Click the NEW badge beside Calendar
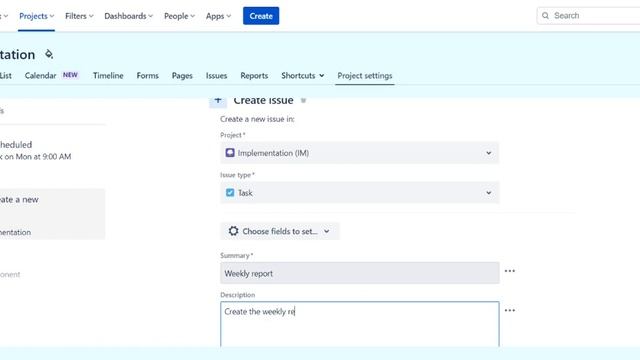Image resolution: width=640 pixels, height=360 pixels. click(x=70, y=75)
